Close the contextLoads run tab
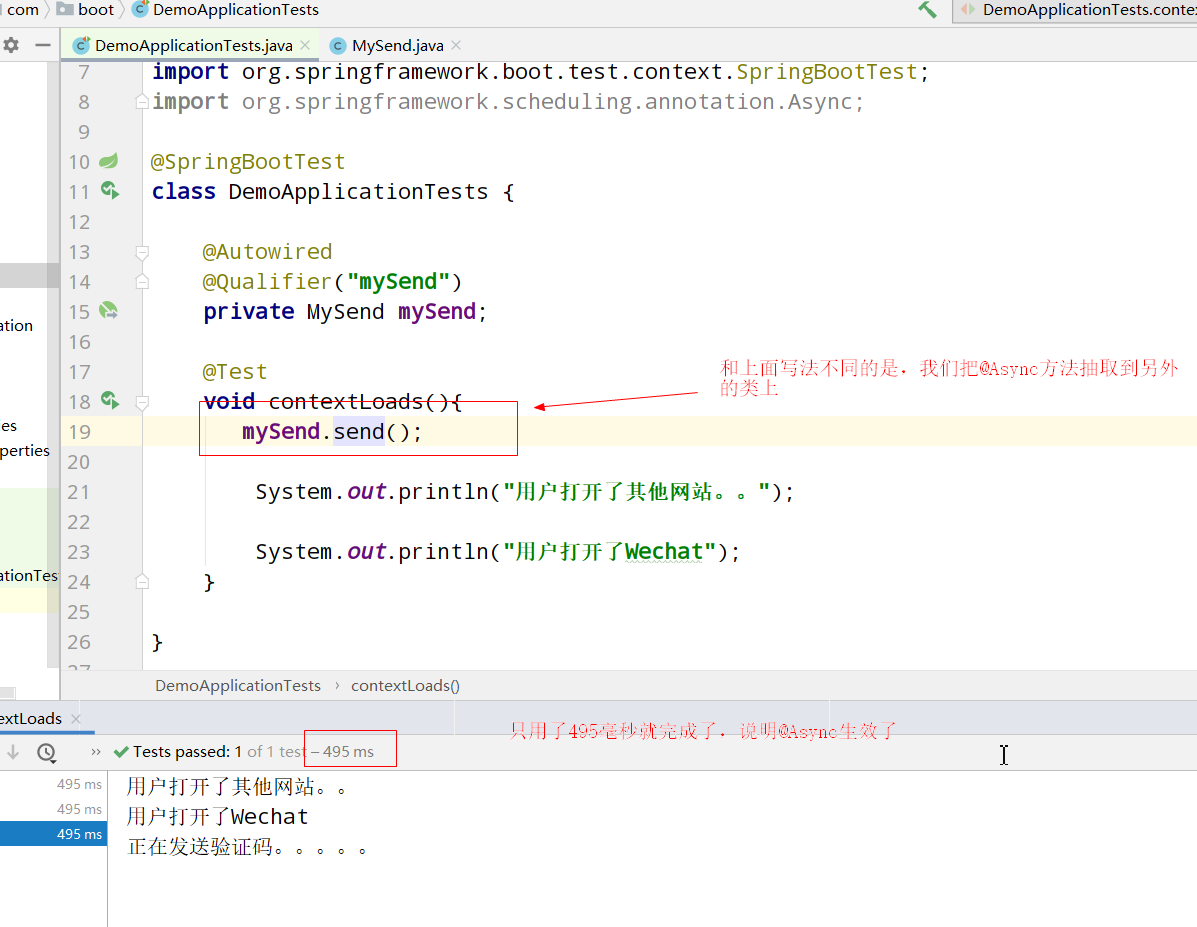Viewport: 1197px width, 927px height. [76, 719]
